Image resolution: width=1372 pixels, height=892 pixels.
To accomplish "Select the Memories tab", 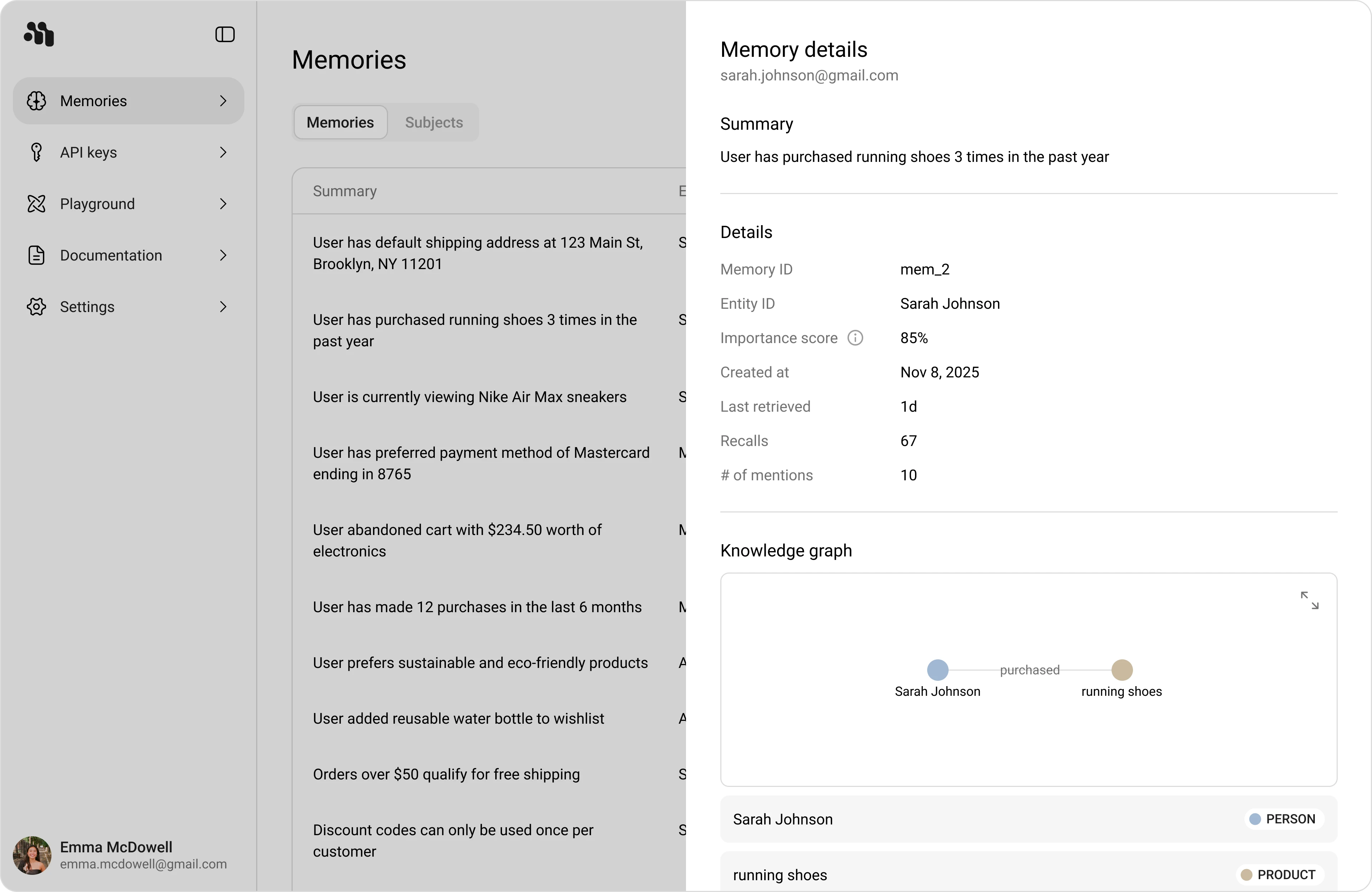I will pyautogui.click(x=340, y=122).
